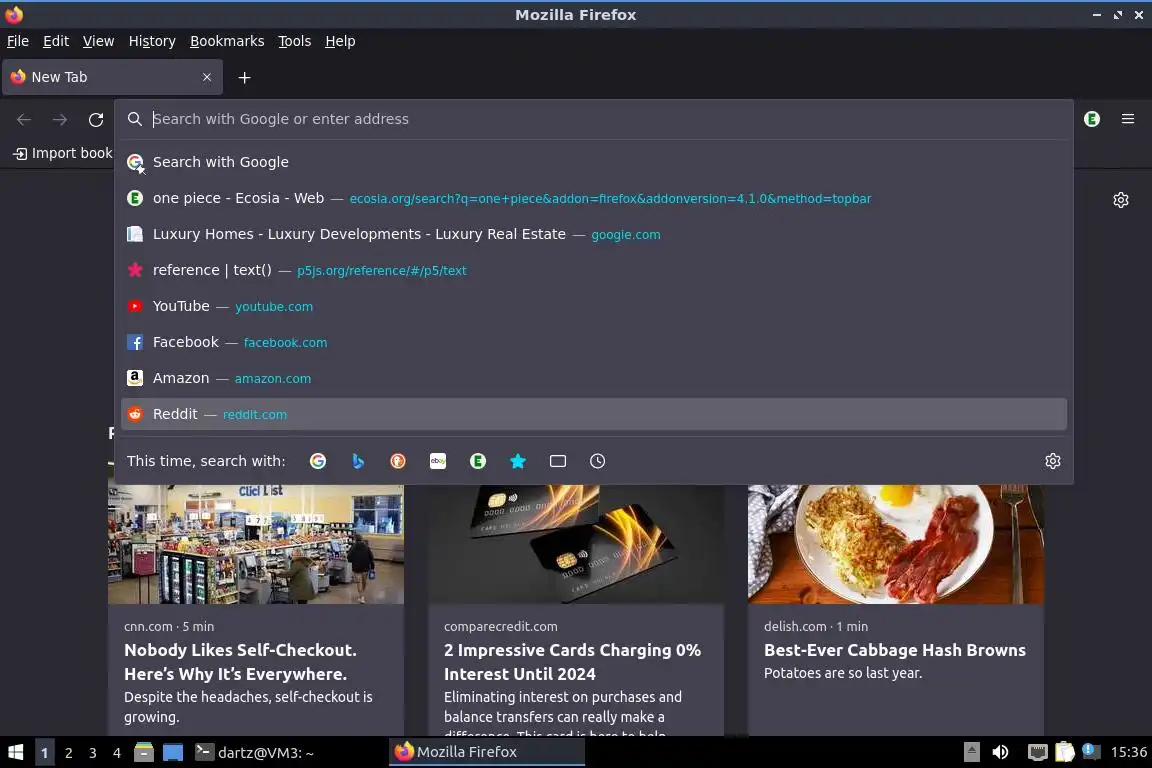Open the clipboard tray icon
Image resolution: width=1152 pixels, height=768 pixels.
pyautogui.click(x=1065, y=752)
